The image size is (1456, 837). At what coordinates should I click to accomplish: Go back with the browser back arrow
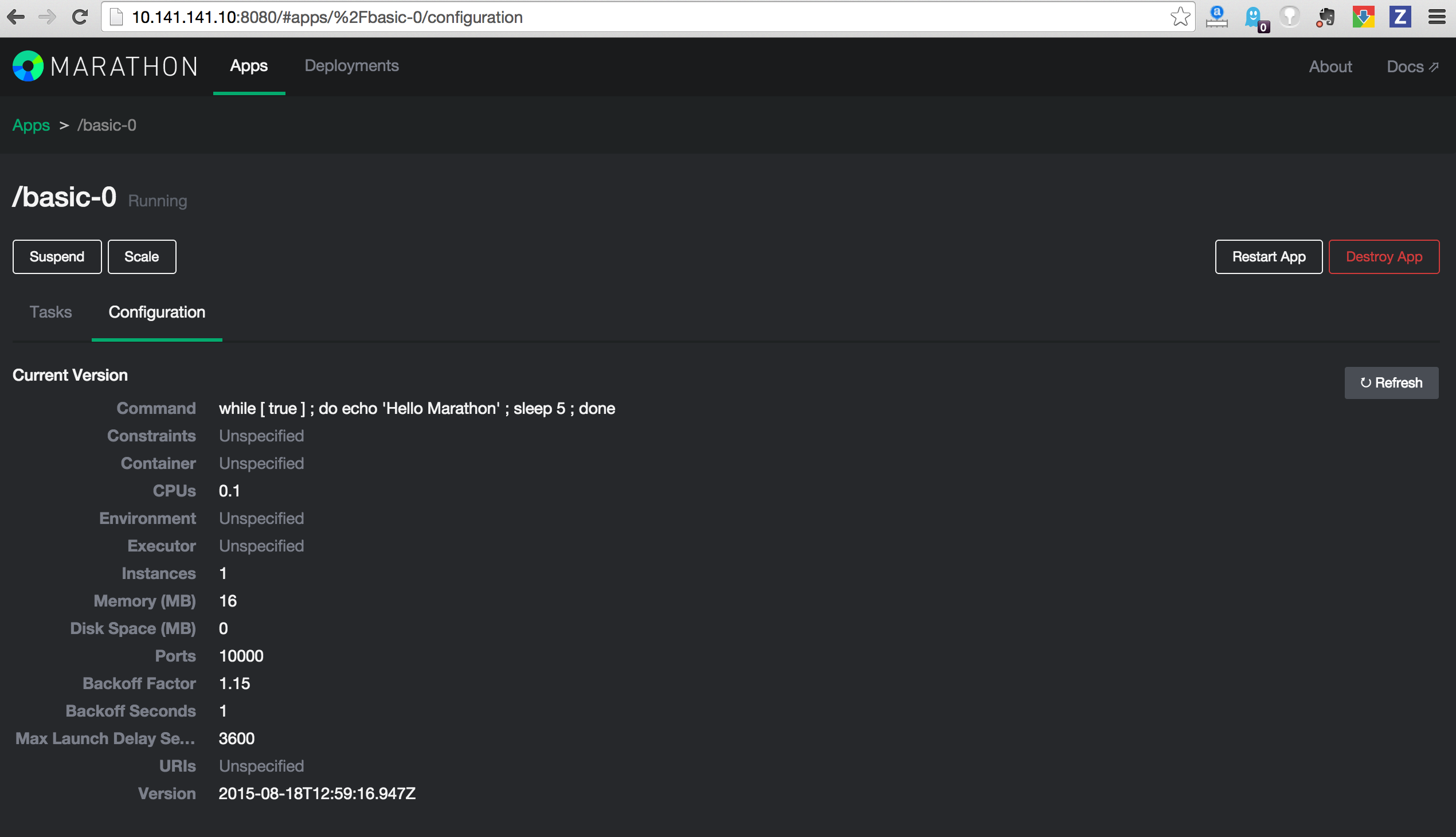pyautogui.click(x=15, y=17)
